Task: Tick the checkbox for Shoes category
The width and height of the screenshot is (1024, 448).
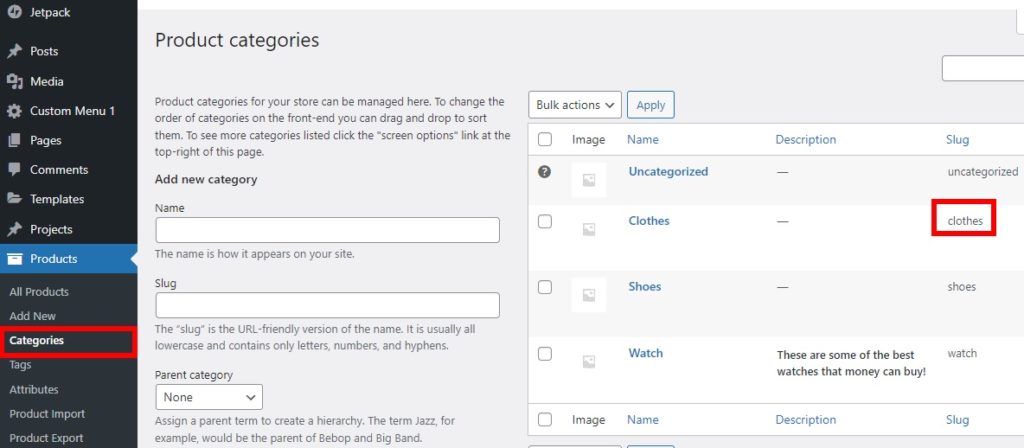Action: click(x=545, y=287)
